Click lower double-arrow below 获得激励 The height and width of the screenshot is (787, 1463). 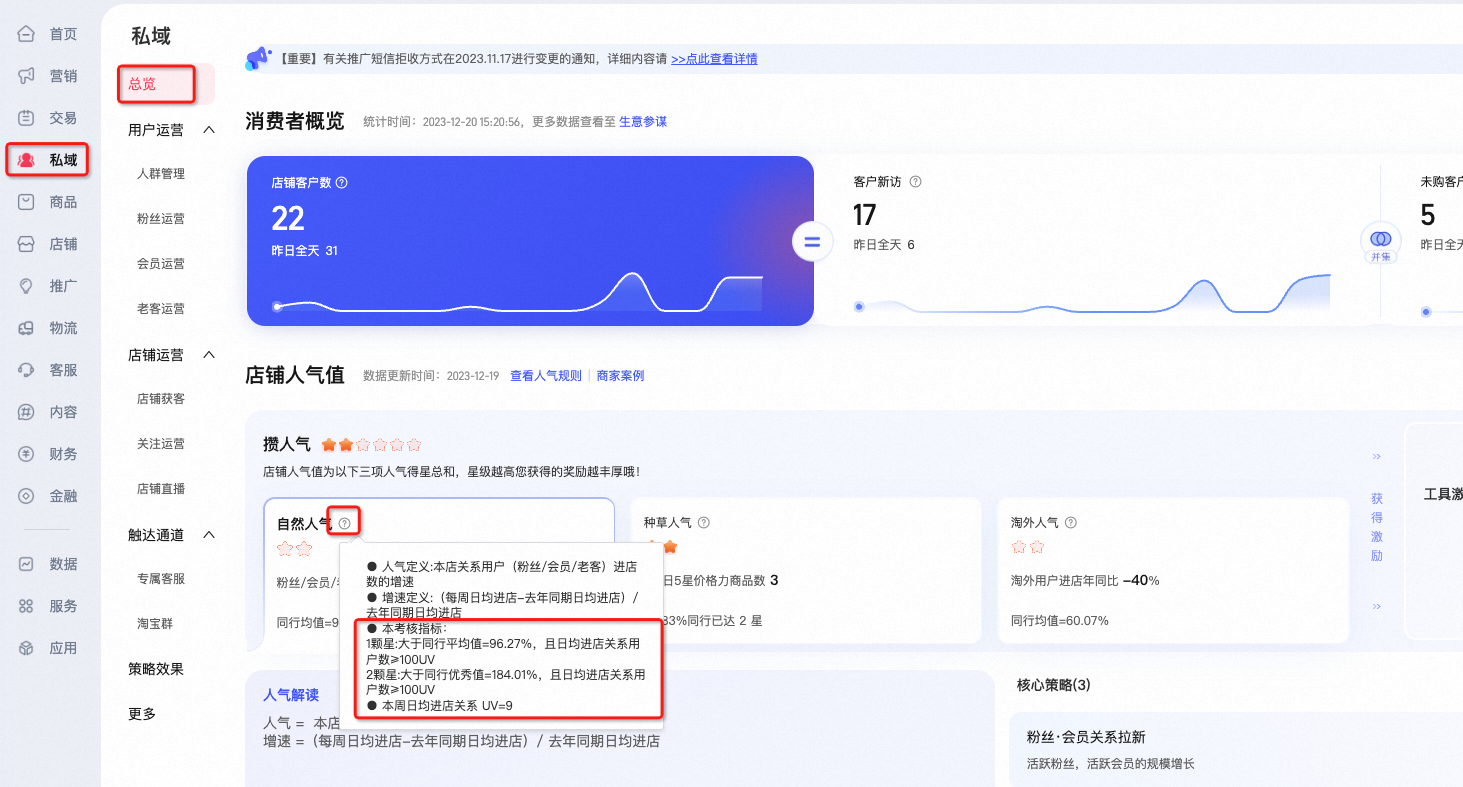1377,606
